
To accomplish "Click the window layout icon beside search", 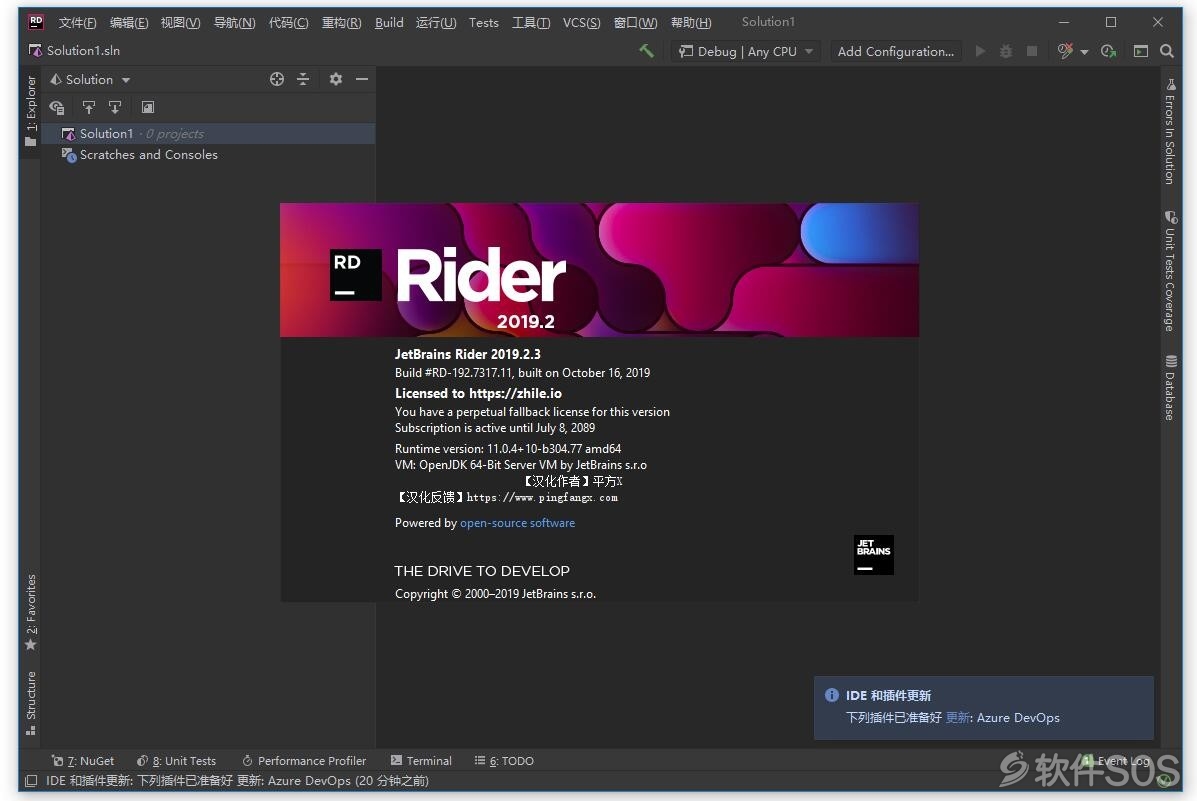I will pyautogui.click(x=1141, y=51).
